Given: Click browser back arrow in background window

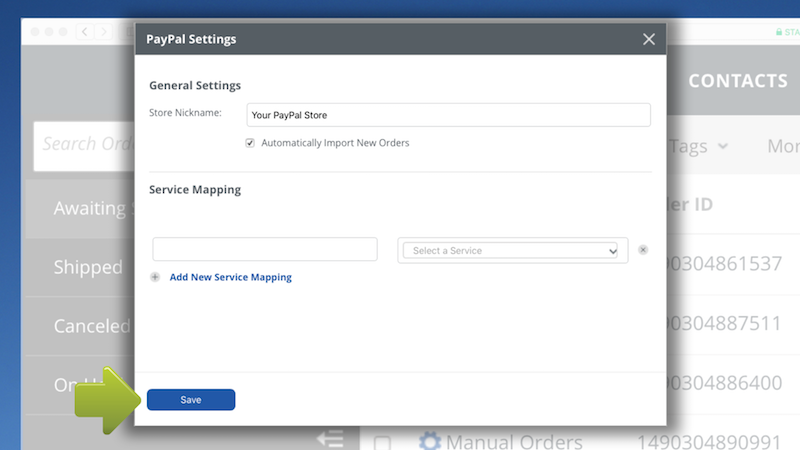Looking at the screenshot, I should 85,32.
